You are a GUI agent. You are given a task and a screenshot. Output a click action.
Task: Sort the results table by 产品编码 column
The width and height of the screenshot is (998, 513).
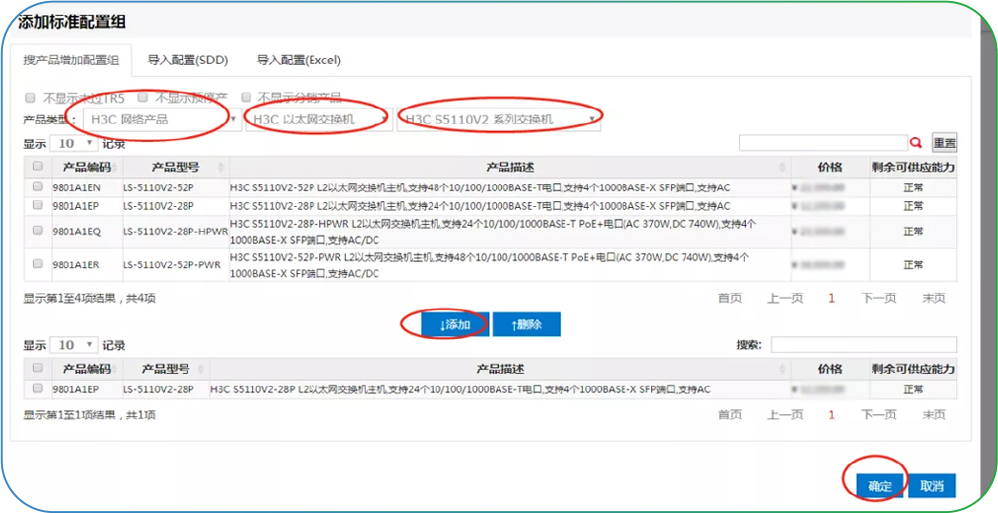pos(87,167)
